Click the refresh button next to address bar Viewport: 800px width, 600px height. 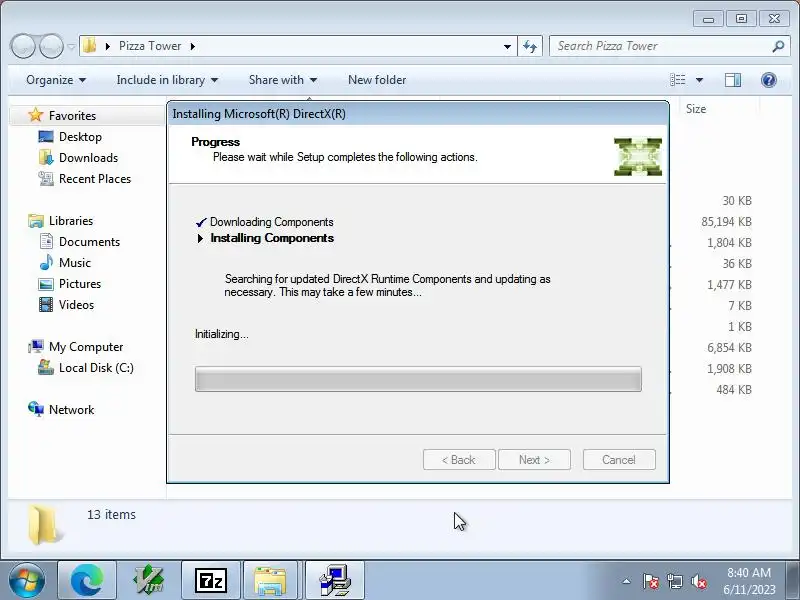pos(530,46)
